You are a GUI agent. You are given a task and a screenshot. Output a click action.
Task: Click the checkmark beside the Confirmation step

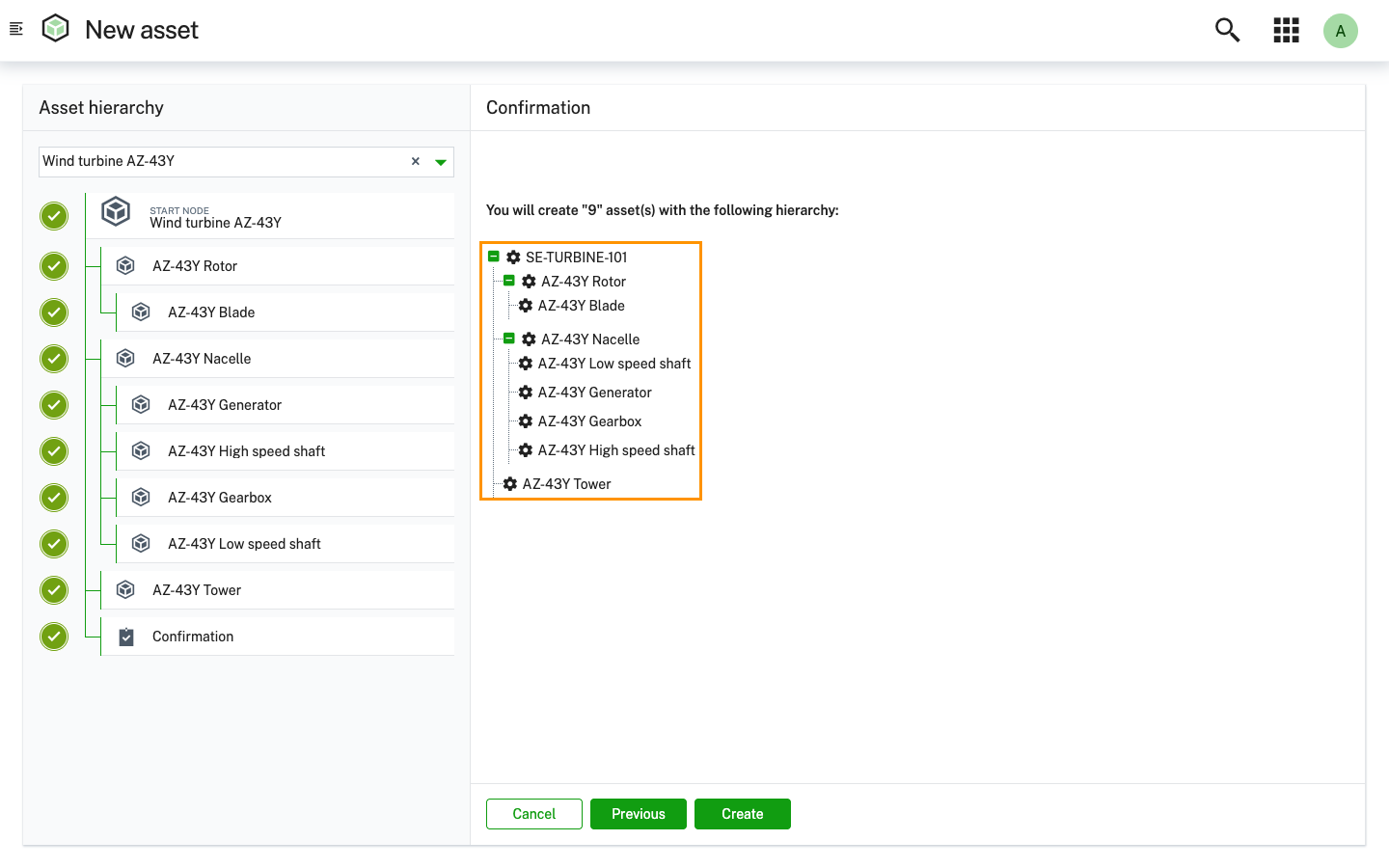54,636
